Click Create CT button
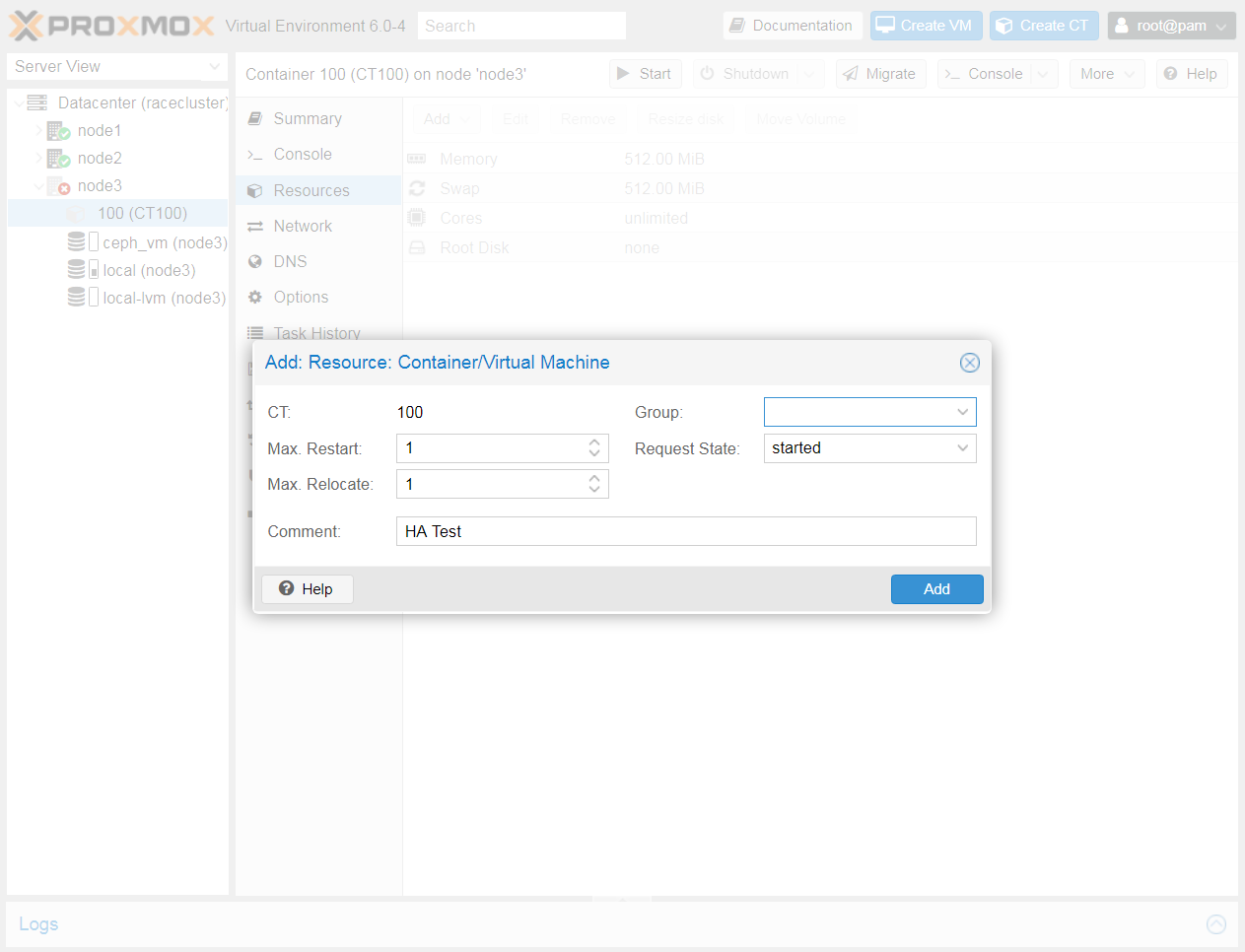Screen dimensions: 1245x952 [x=1044, y=26]
